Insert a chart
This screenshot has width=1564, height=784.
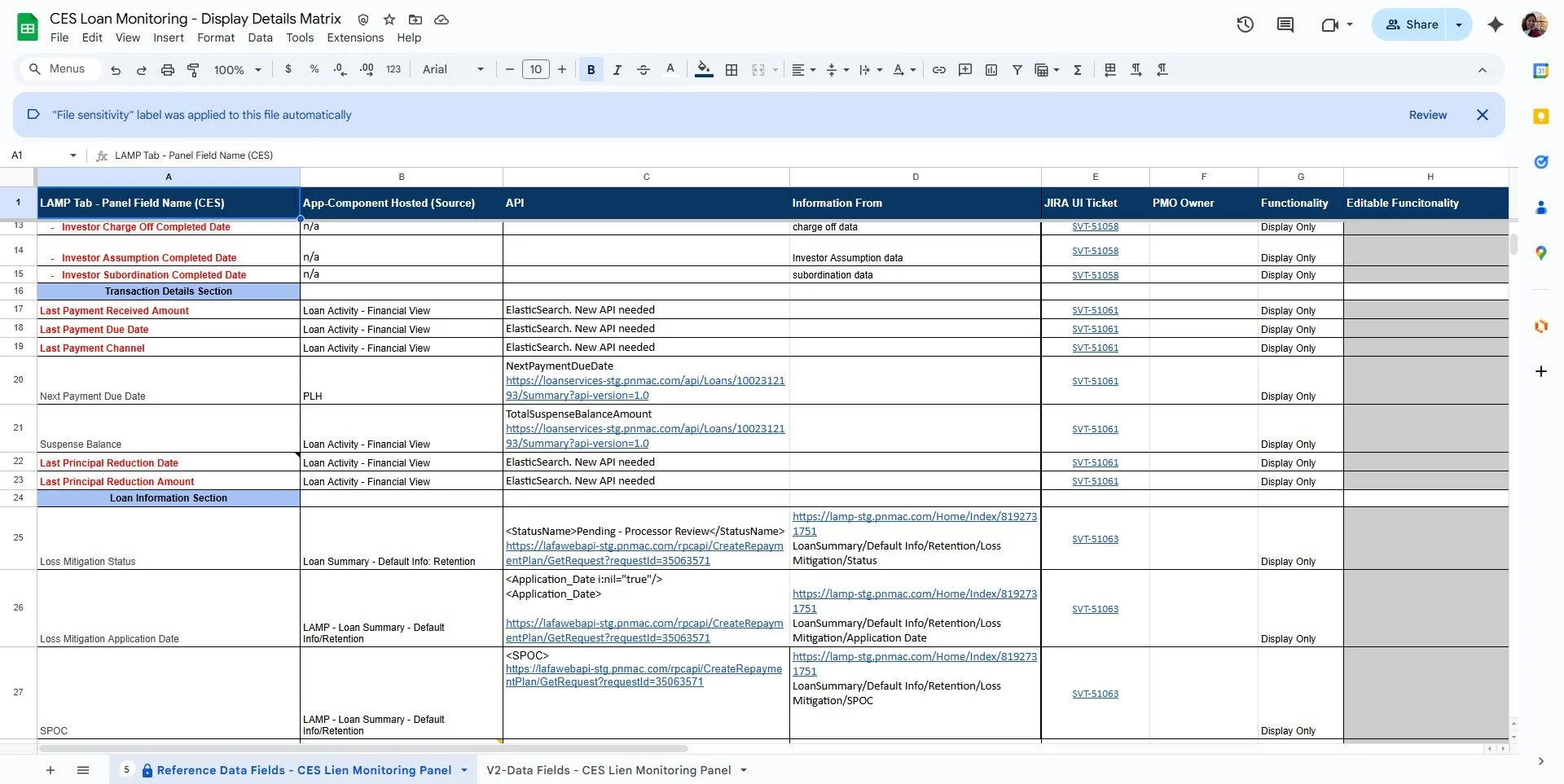click(x=991, y=70)
